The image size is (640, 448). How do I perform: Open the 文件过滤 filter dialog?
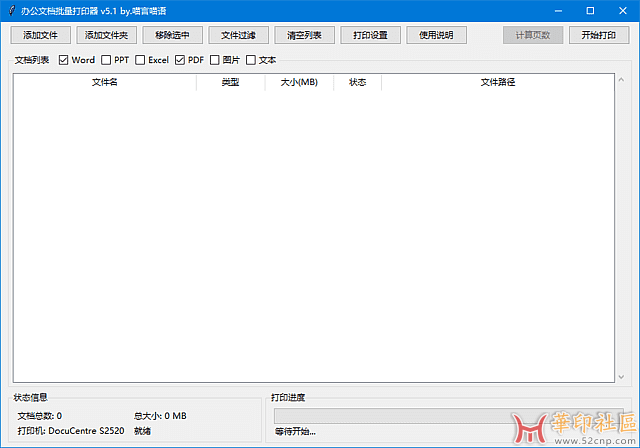(238, 35)
